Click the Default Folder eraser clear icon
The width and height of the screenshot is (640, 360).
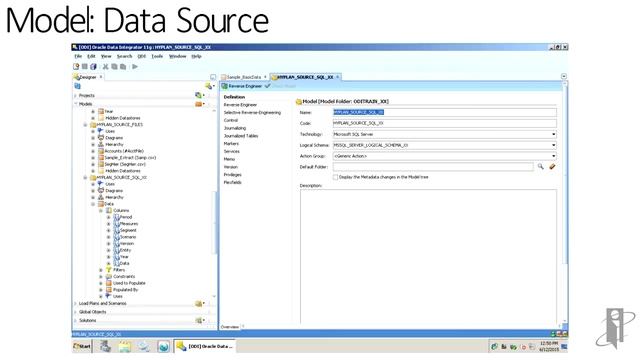(x=552, y=167)
